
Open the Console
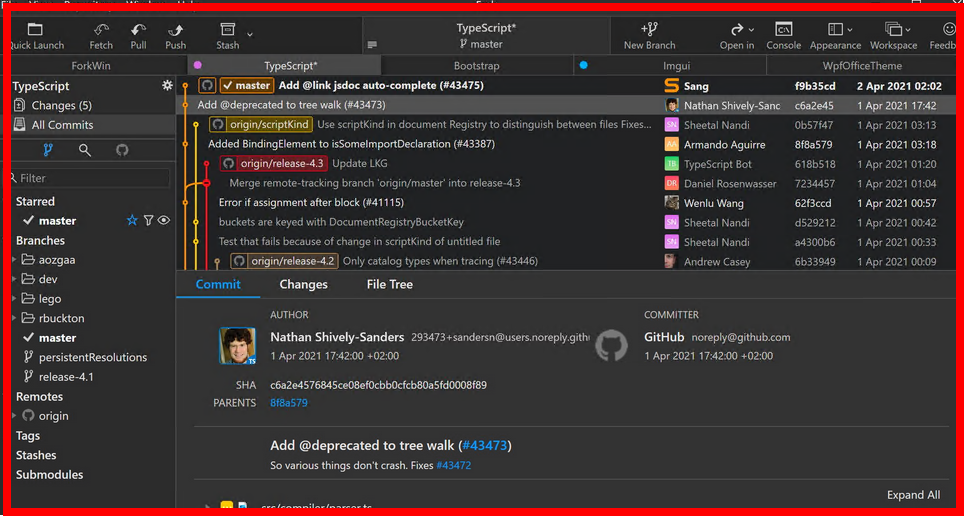click(x=783, y=36)
